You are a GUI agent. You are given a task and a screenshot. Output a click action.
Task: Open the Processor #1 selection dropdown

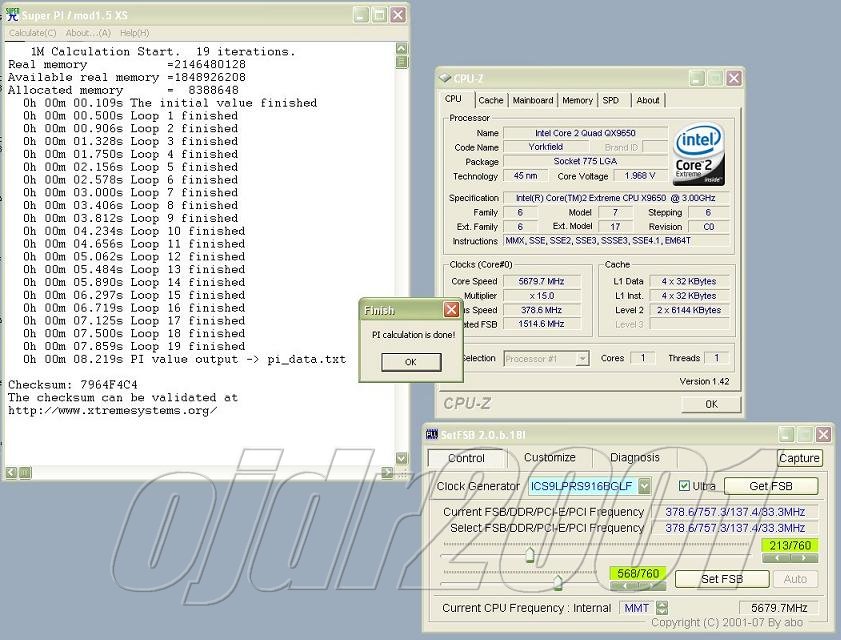[x=582, y=358]
